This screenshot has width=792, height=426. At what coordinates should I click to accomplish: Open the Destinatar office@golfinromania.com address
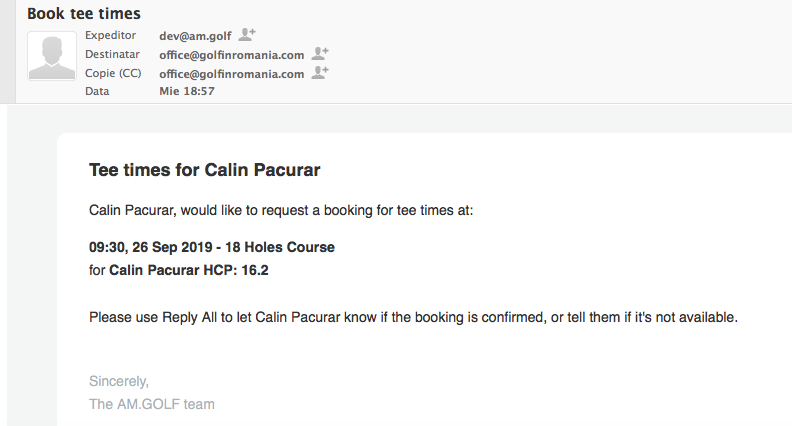tap(232, 55)
